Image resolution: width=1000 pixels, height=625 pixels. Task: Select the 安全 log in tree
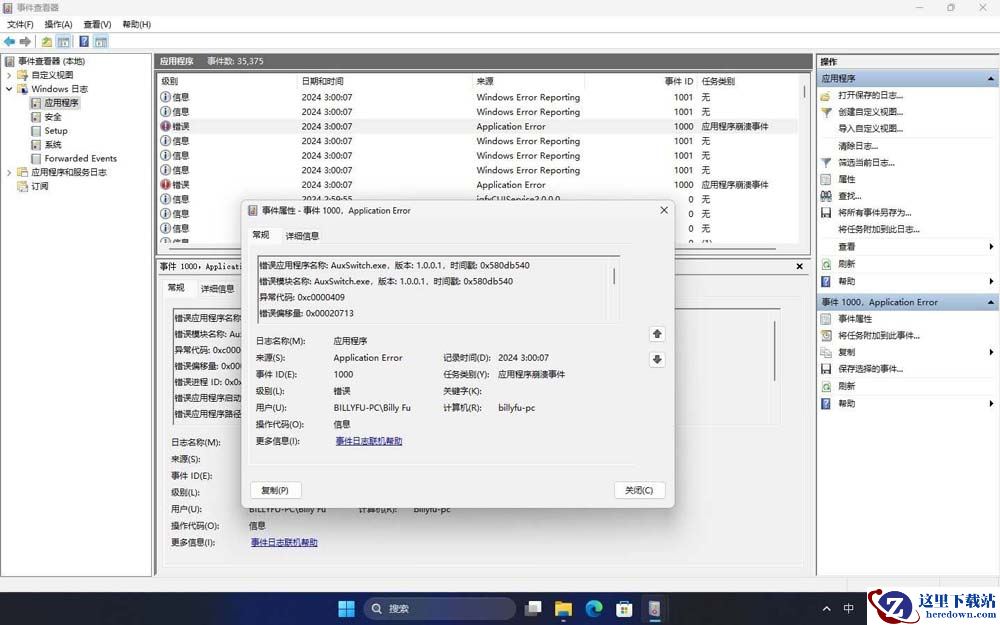pyautogui.click(x=53, y=117)
